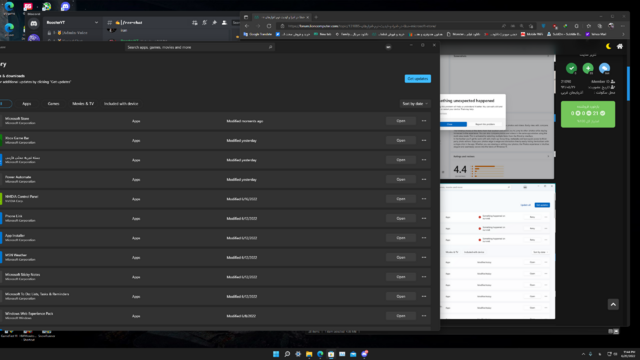Show hidden icons chevron in system tray
Viewport: 640px width, 360px height.
coord(583,354)
